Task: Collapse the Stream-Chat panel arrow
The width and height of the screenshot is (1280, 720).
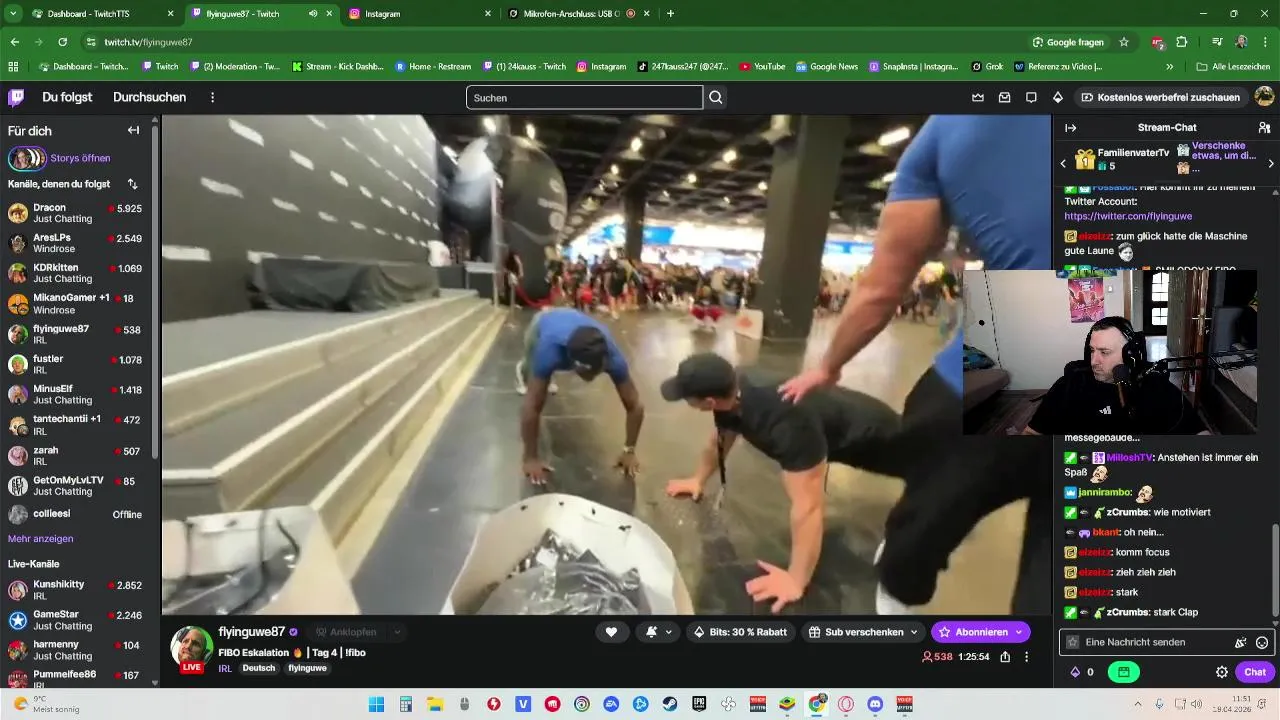Action: coord(1070,128)
